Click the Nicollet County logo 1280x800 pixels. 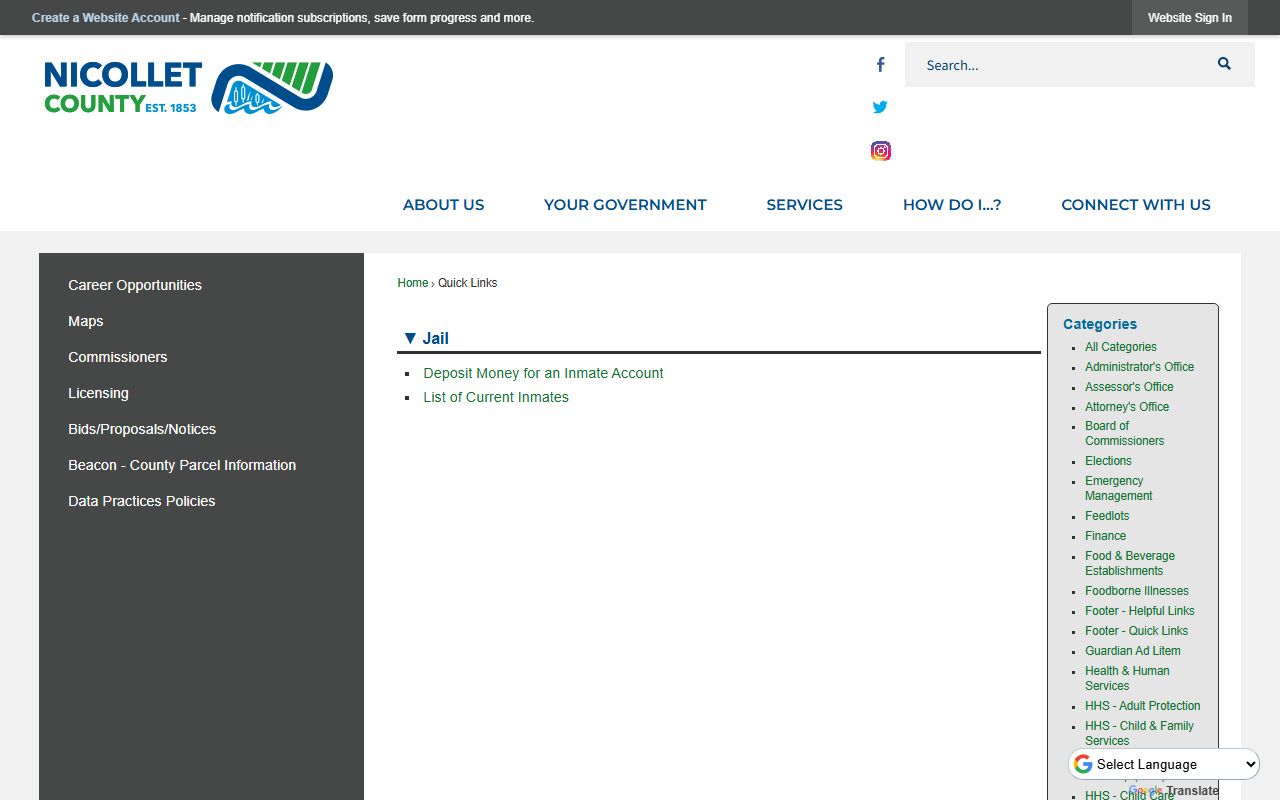click(x=188, y=87)
